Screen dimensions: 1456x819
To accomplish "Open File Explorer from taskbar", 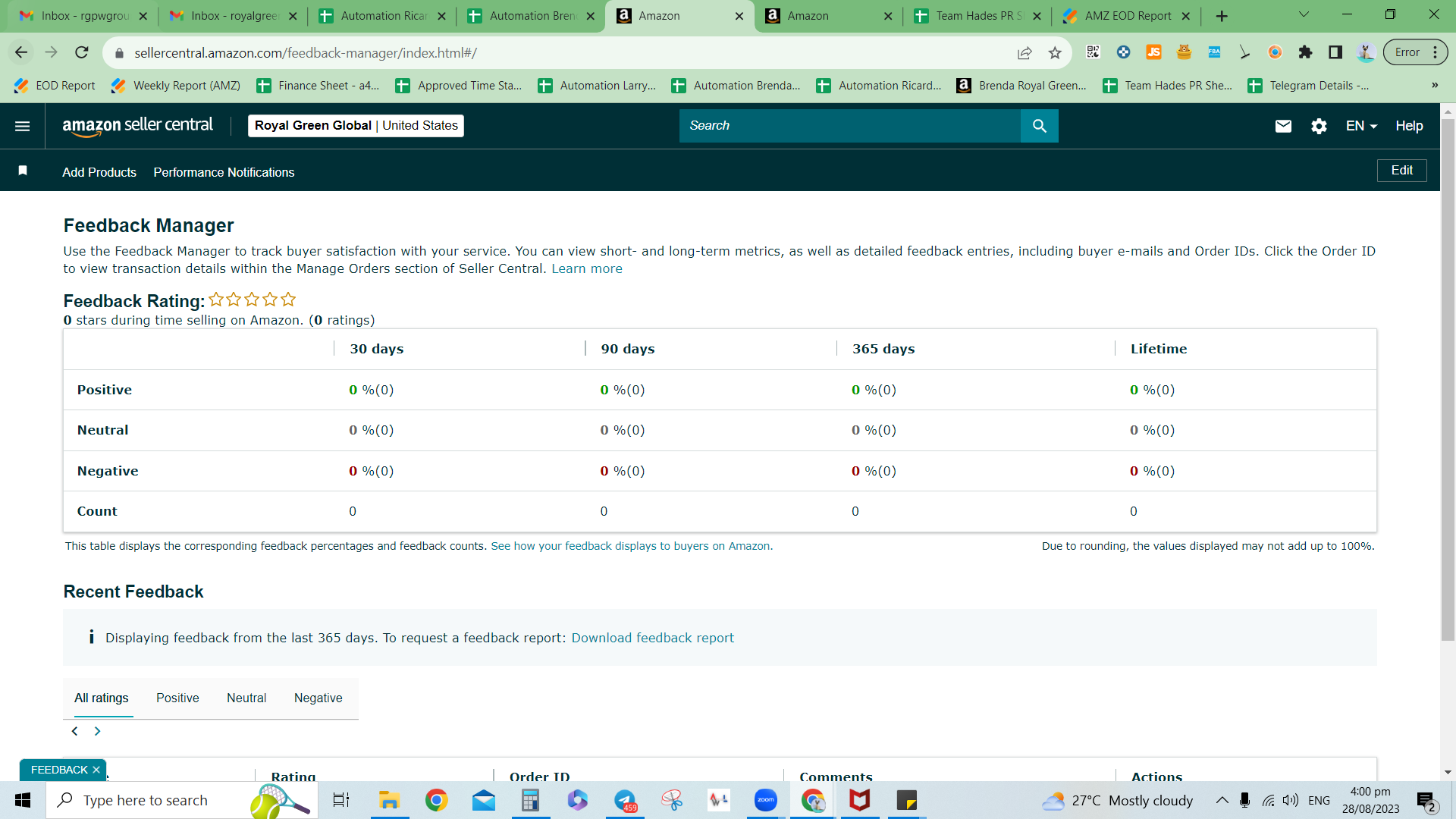I will (x=389, y=800).
